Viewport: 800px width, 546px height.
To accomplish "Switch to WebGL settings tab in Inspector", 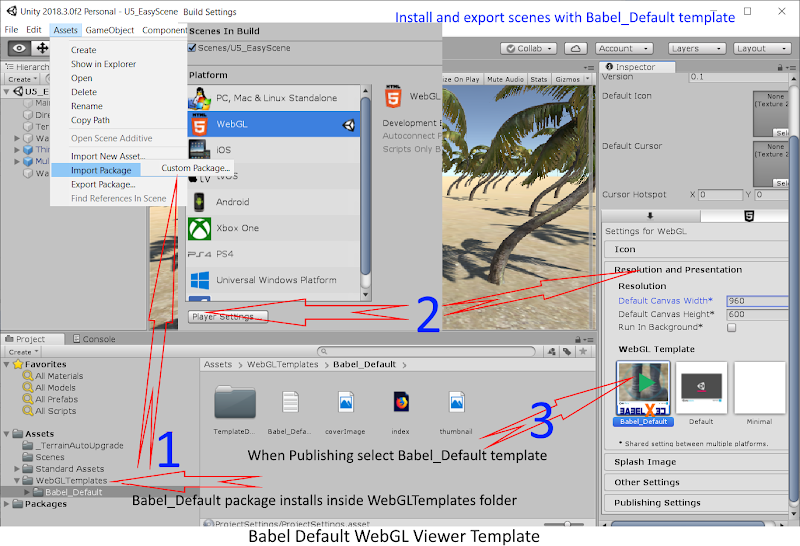I will click(x=748, y=216).
